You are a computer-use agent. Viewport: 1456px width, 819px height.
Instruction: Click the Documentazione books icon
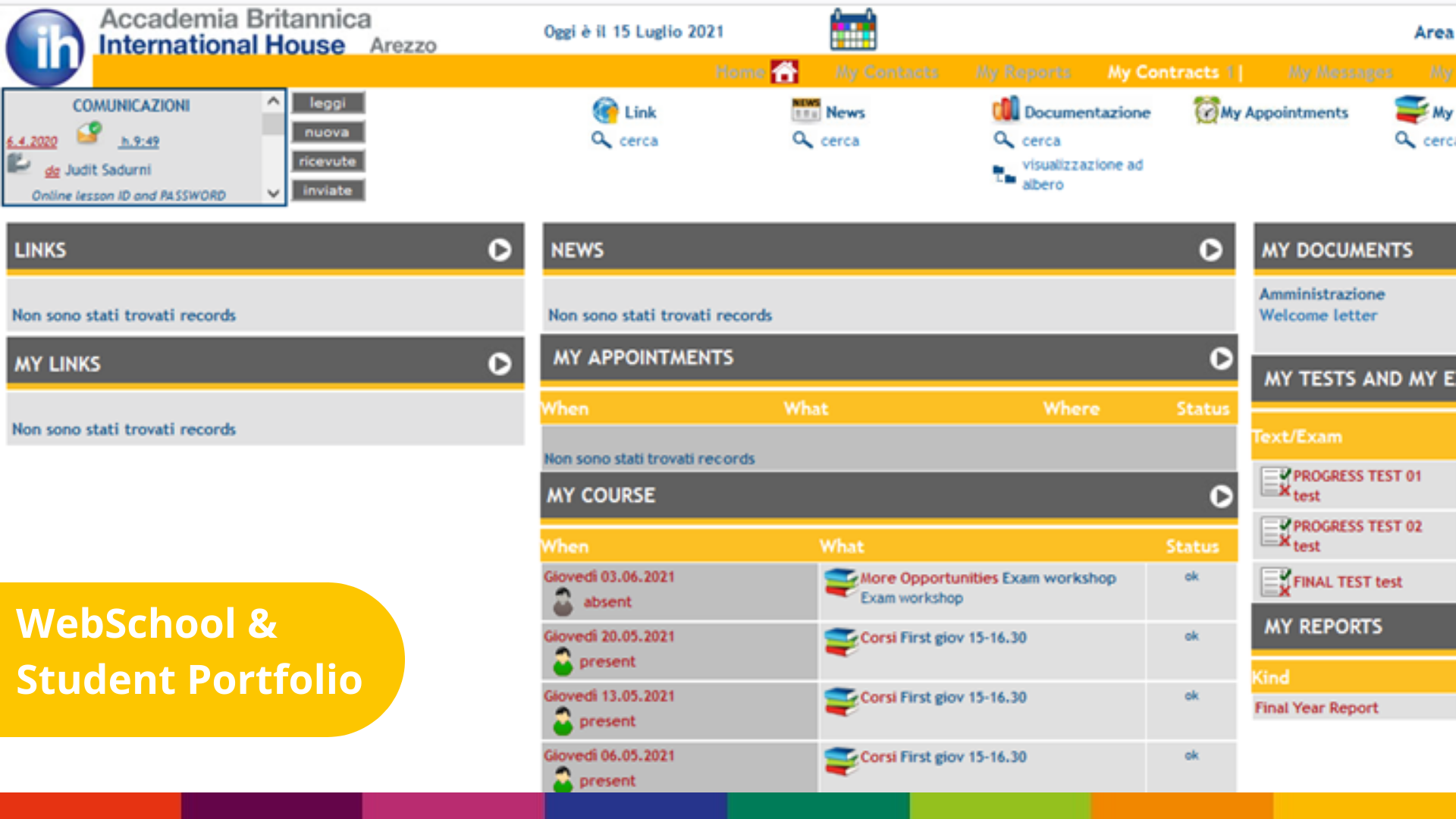pos(1006,110)
